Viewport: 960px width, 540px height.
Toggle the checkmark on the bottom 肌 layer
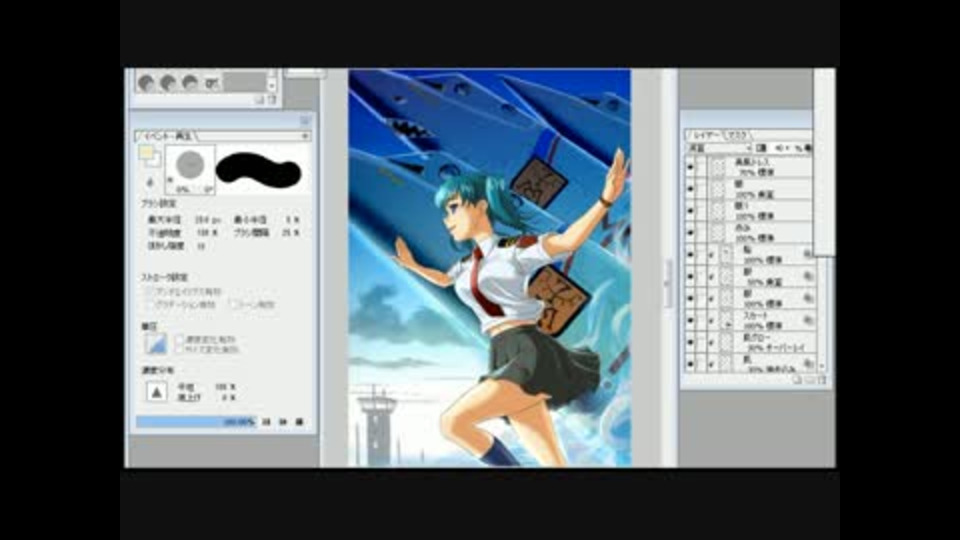(711, 364)
